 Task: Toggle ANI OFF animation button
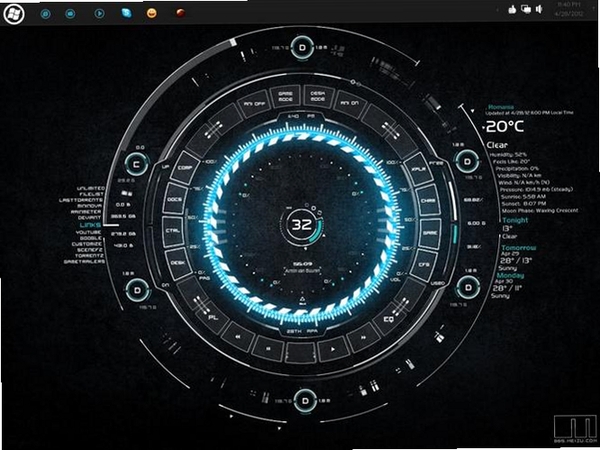(253, 103)
